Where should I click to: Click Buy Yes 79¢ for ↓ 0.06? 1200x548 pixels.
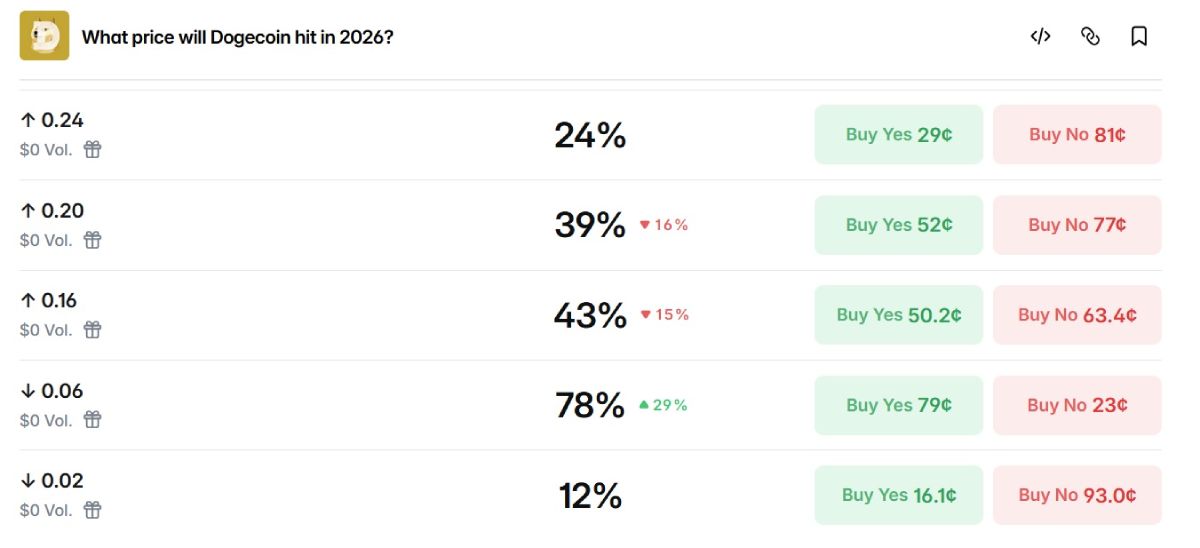tap(898, 405)
